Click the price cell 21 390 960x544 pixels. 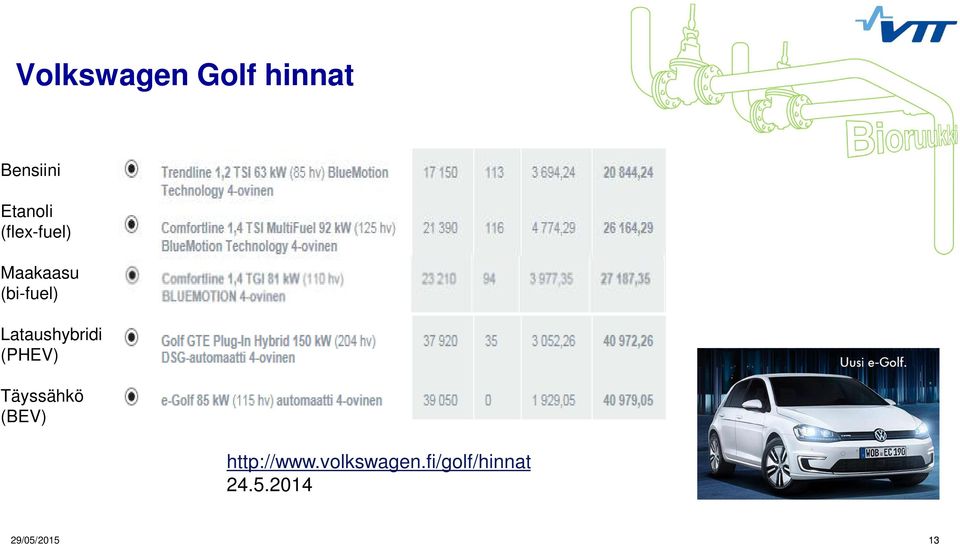tap(440, 228)
